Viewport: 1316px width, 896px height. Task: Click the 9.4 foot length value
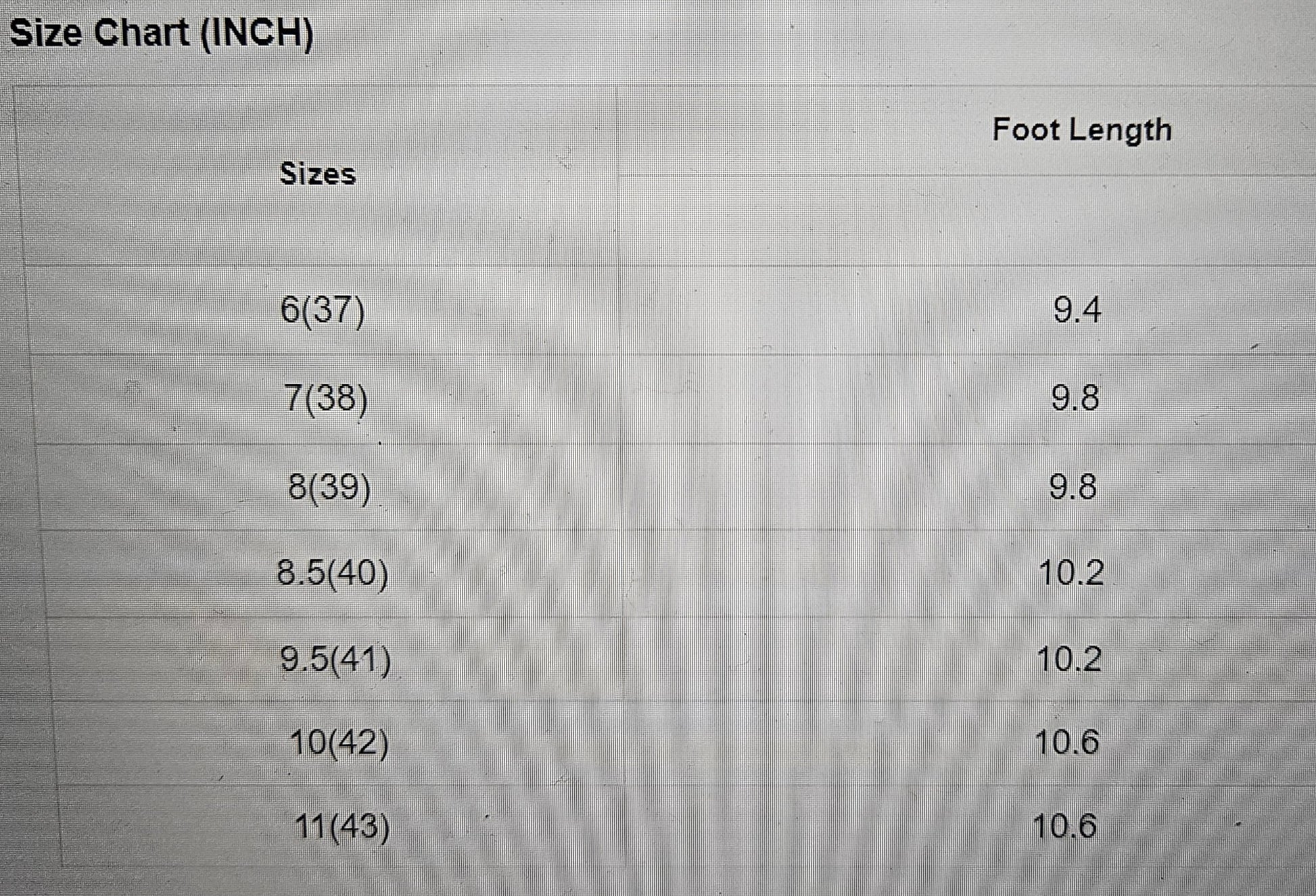click(1077, 310)
